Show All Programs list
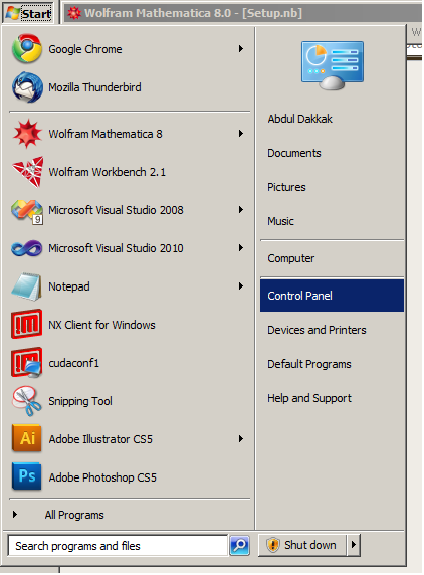 [x=74, y=515]
